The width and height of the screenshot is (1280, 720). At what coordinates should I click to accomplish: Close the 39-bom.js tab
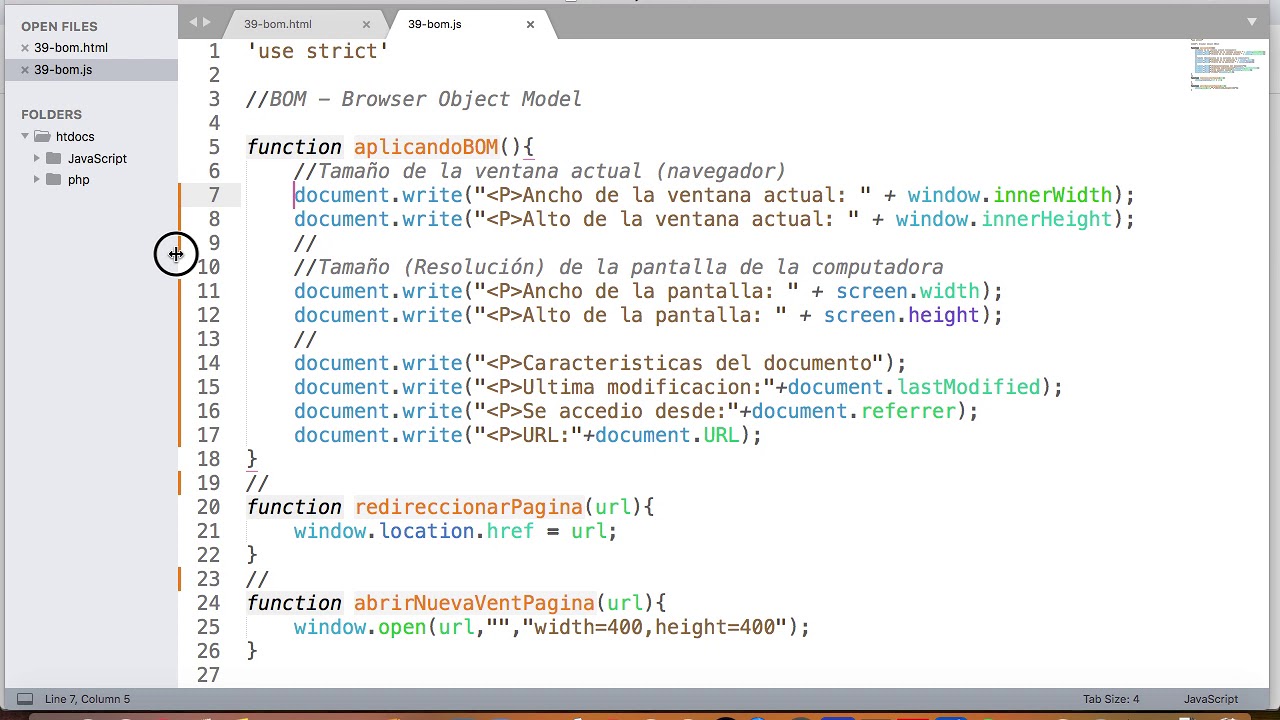(530, 24)
